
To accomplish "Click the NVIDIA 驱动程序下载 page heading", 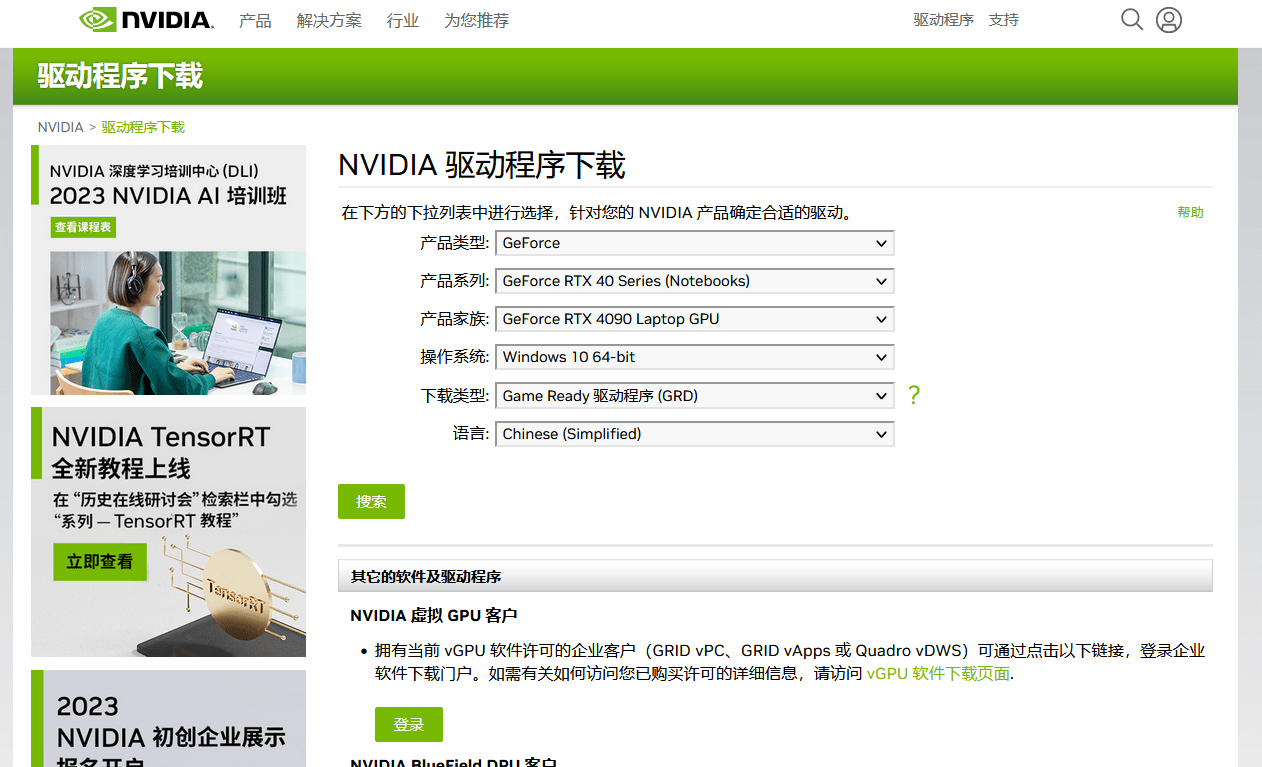I will (x=482, y=165).
